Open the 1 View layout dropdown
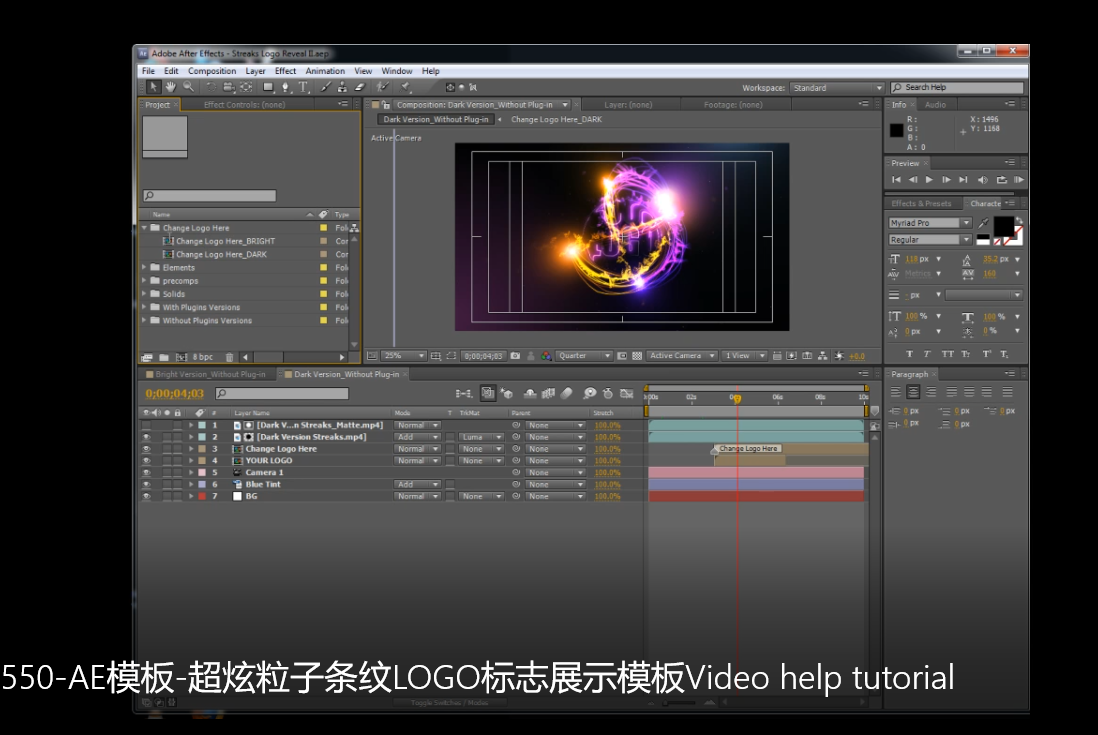Image resolution: width=1098 pixels, height=735 pixels. click(x=745, y=356)
